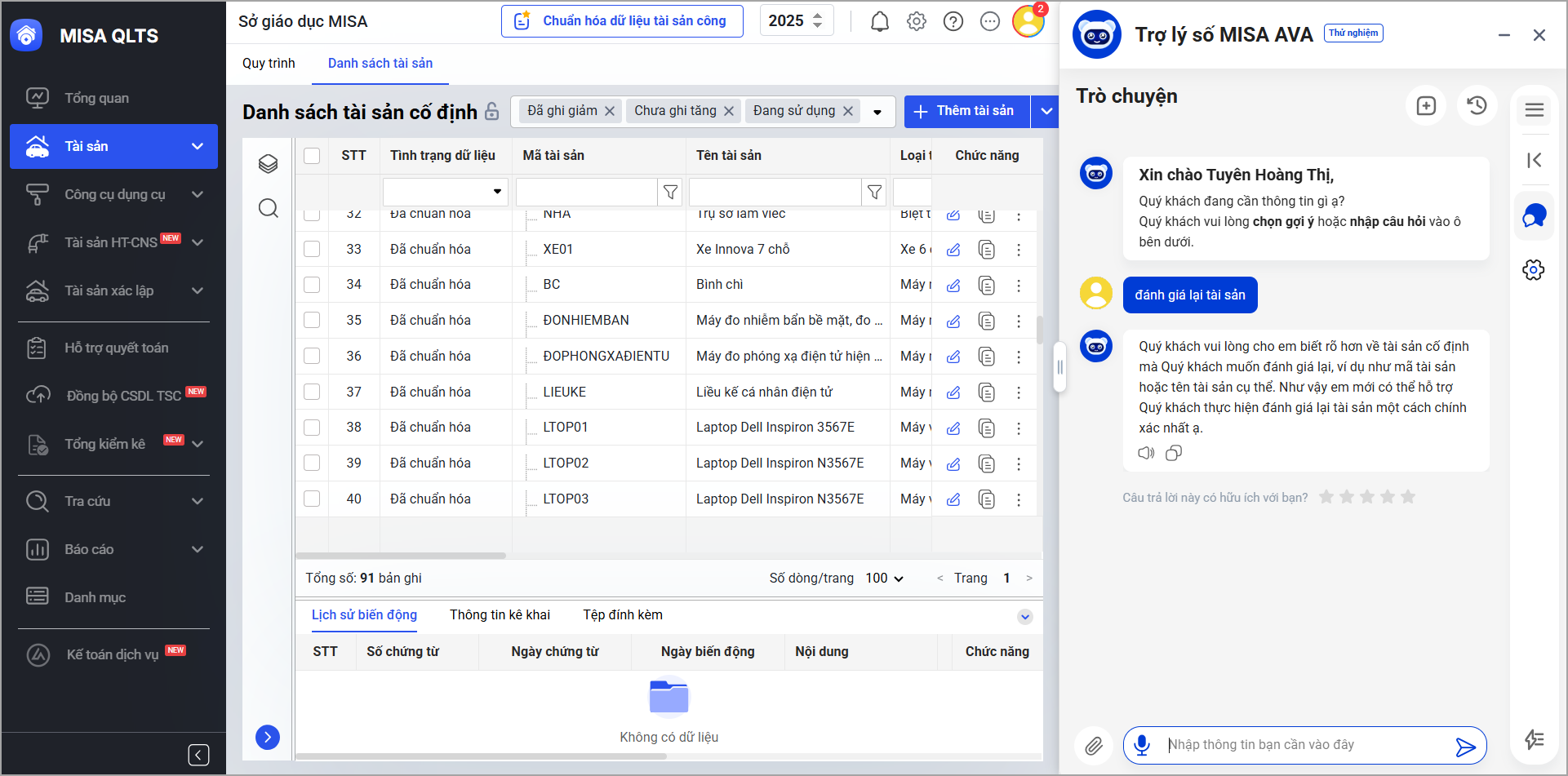Click the Thêm tài sản button
The height and width of the screenshot is (776, 1568).
click(966, 112)
